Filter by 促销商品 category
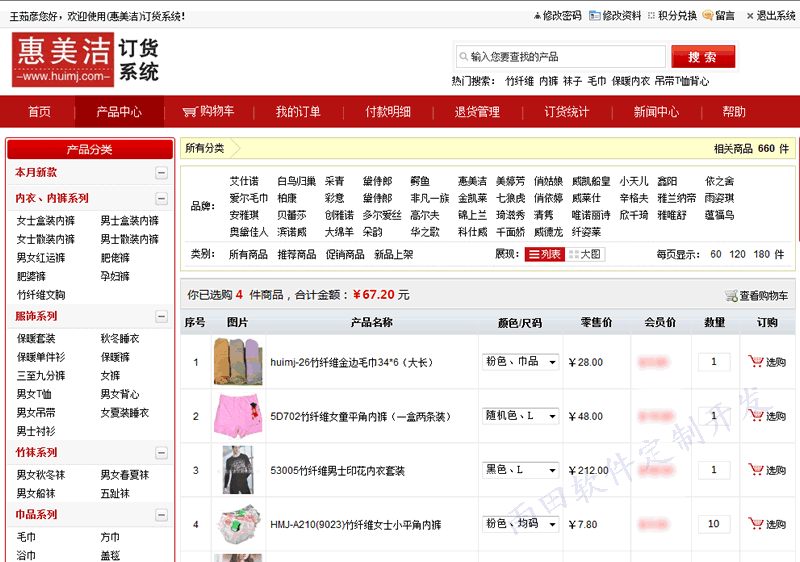The image size is (800, 562). [345, 254]
